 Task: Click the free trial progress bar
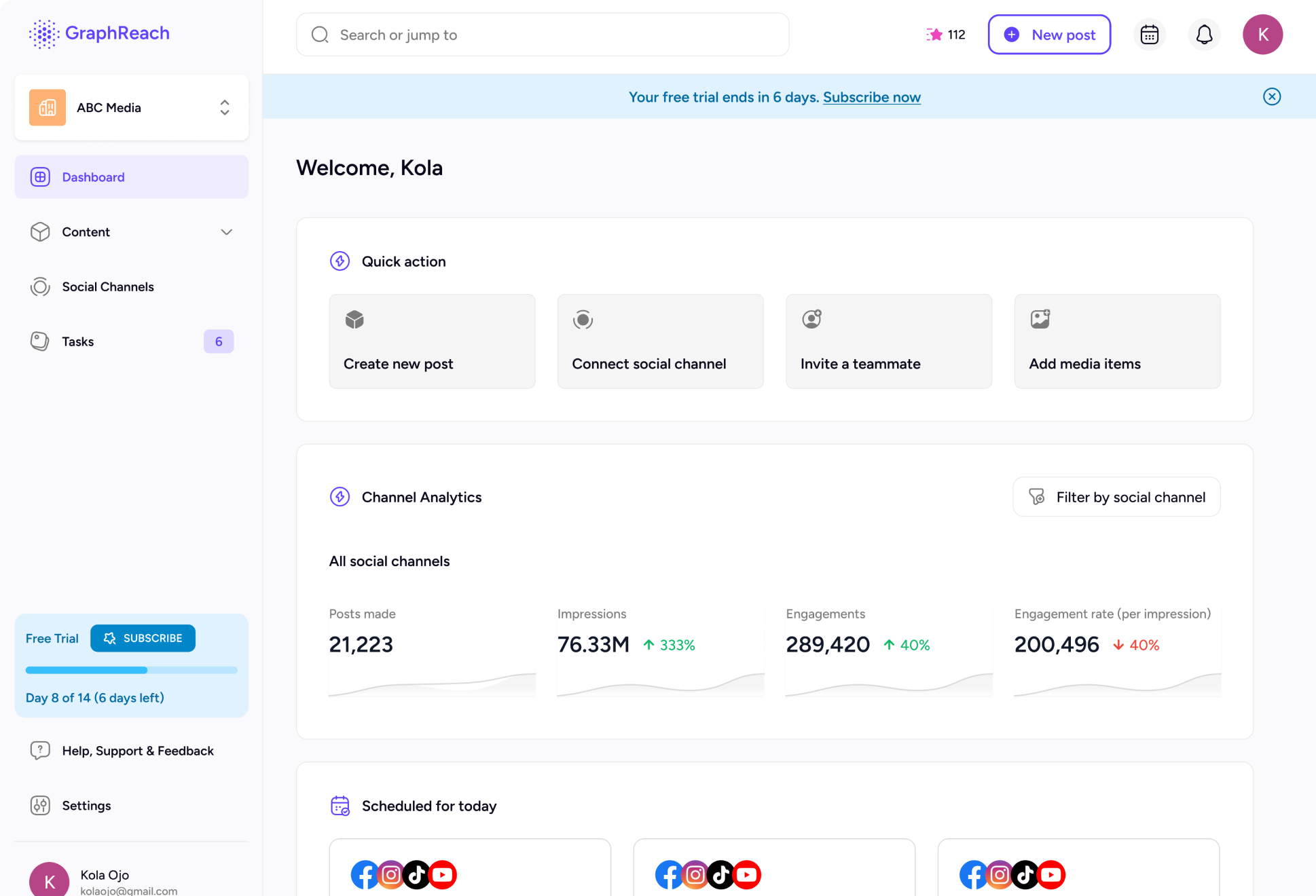coord(131,670)
